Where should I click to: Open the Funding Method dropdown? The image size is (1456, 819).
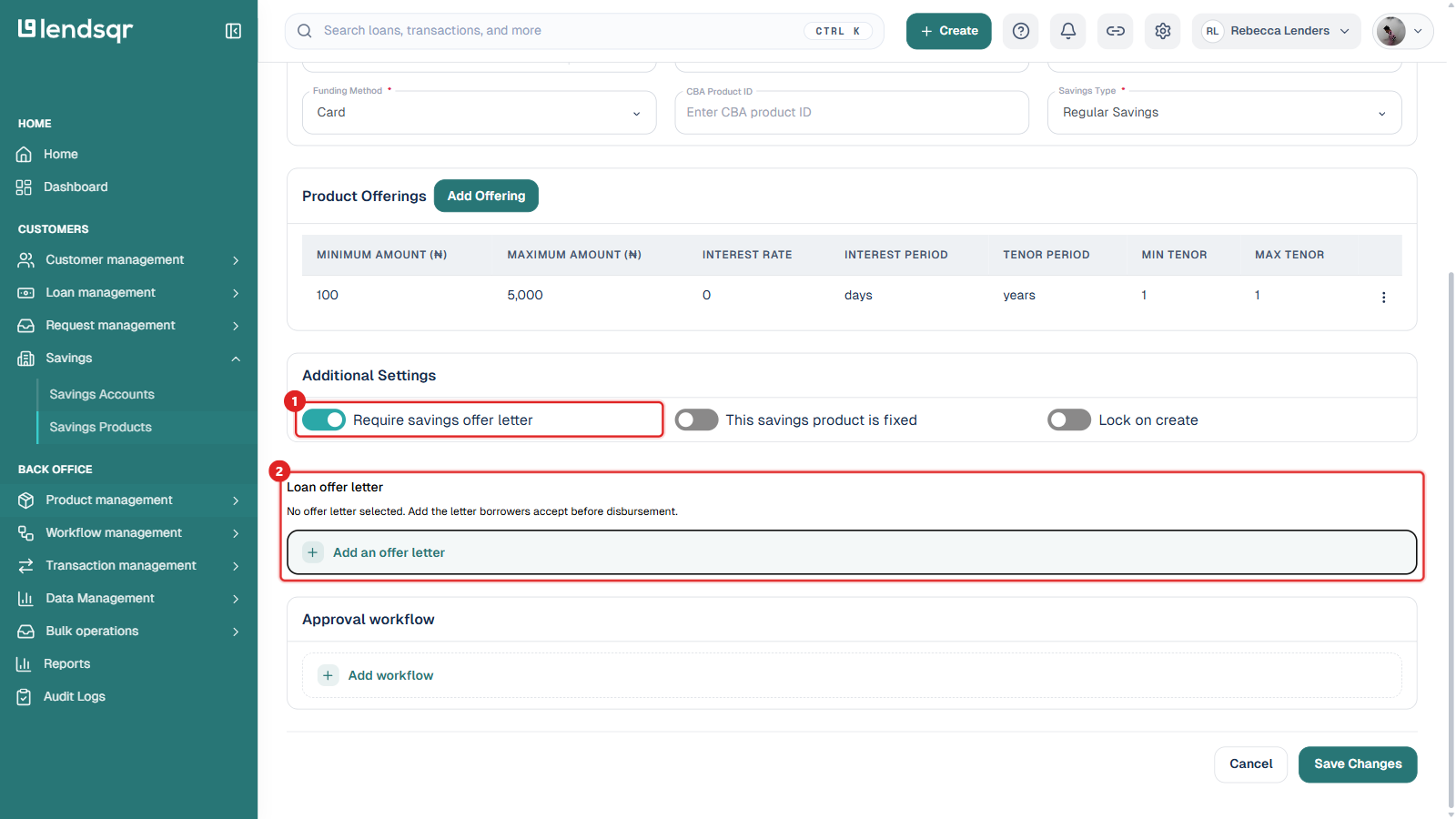[x=479, y=112]
